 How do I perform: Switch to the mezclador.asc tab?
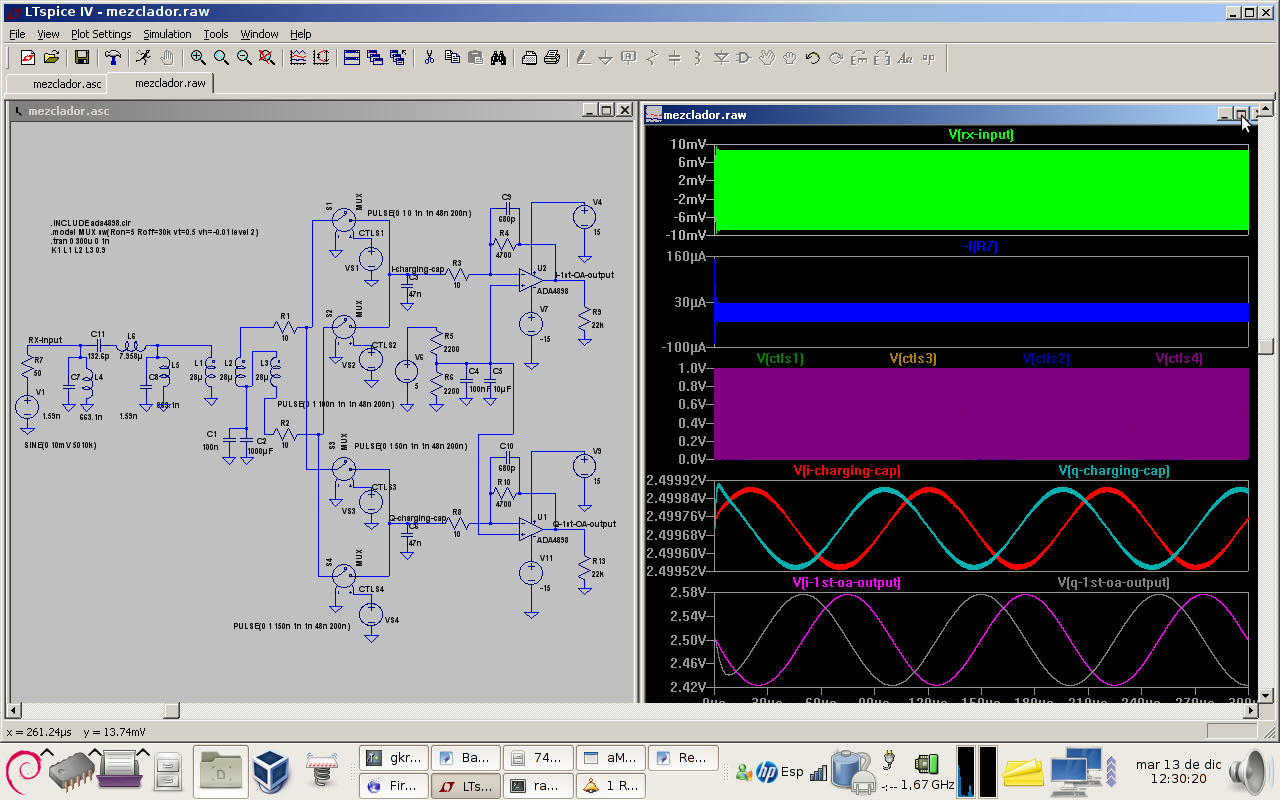[x=67, y=84]
